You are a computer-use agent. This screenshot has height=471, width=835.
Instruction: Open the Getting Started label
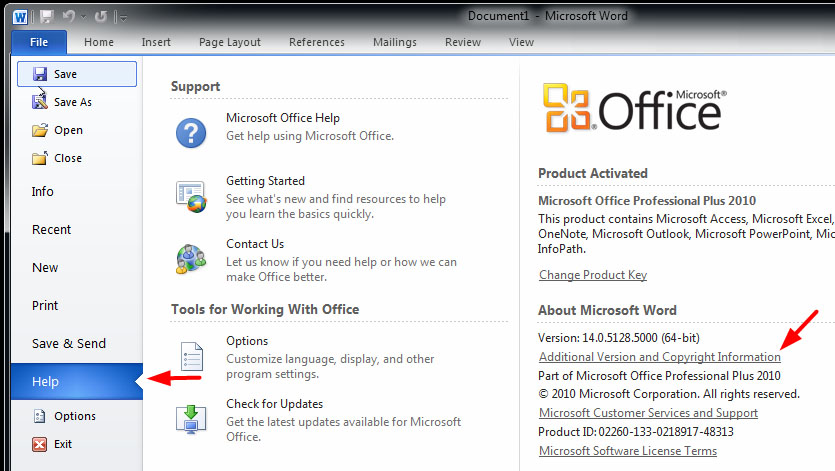(x=265, y=181)
